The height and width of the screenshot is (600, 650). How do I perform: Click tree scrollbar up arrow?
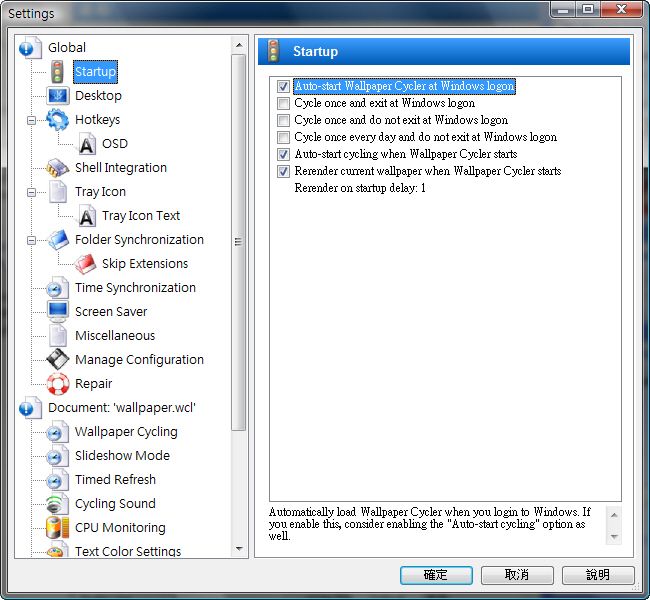(239, 45)
